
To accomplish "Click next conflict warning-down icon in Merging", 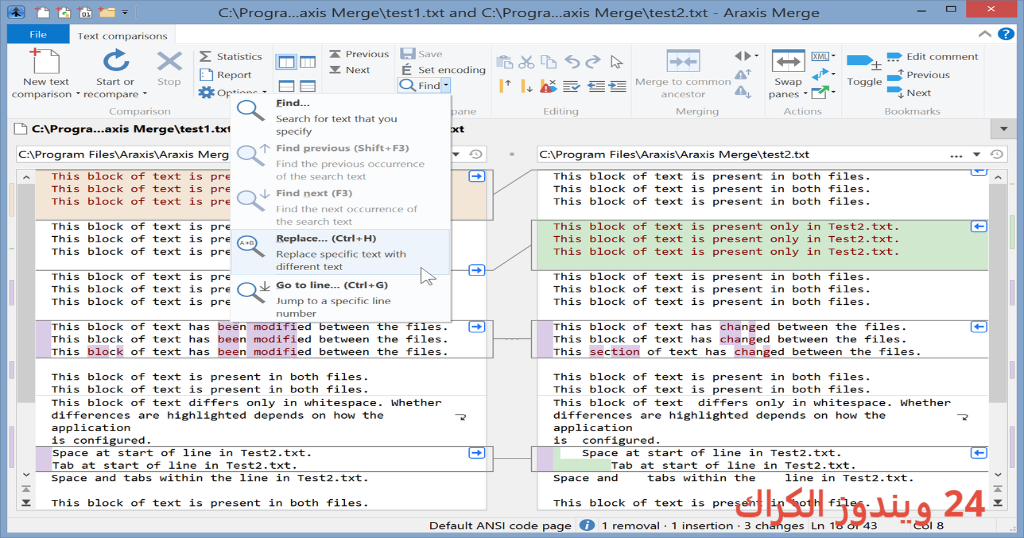I will pos(743,92).
